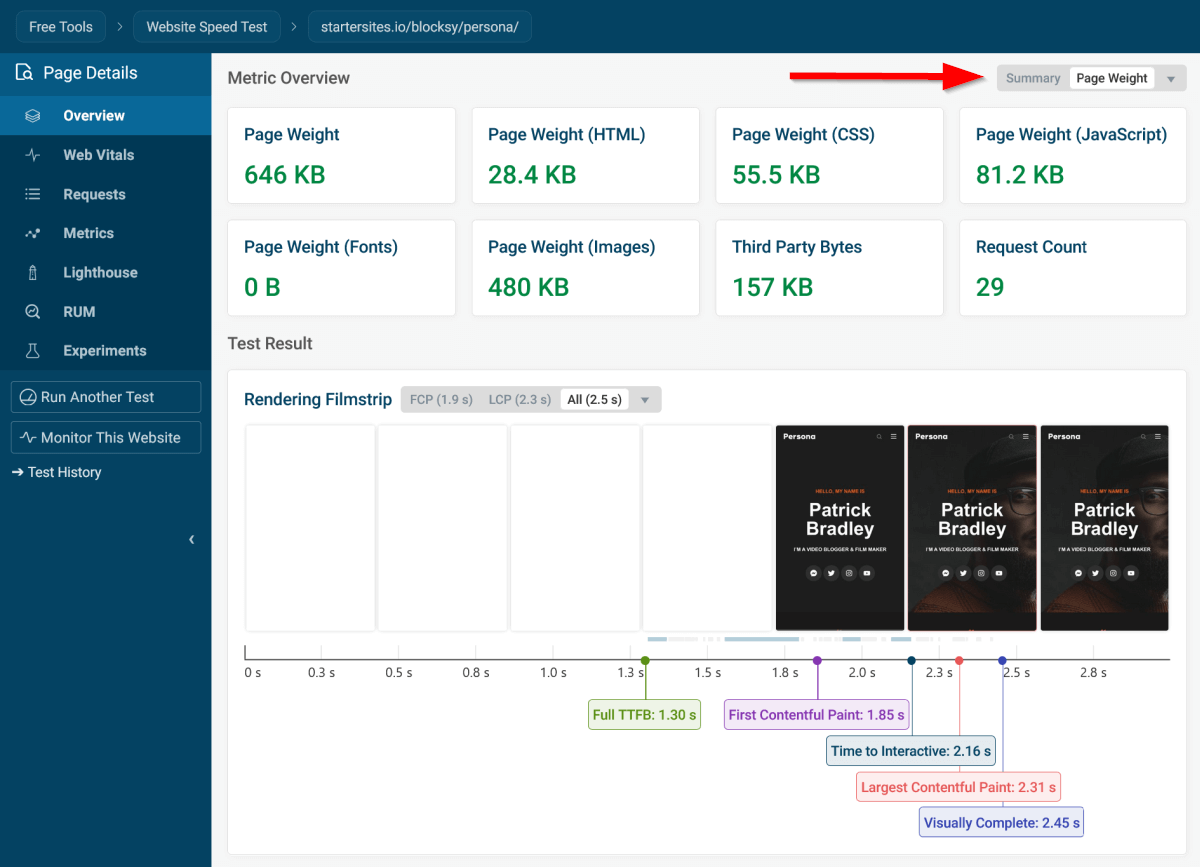Select the Page Weight metric view
Image resolution: width=1200 pixels, height=867 pixels.
[x=1112, y=78]
